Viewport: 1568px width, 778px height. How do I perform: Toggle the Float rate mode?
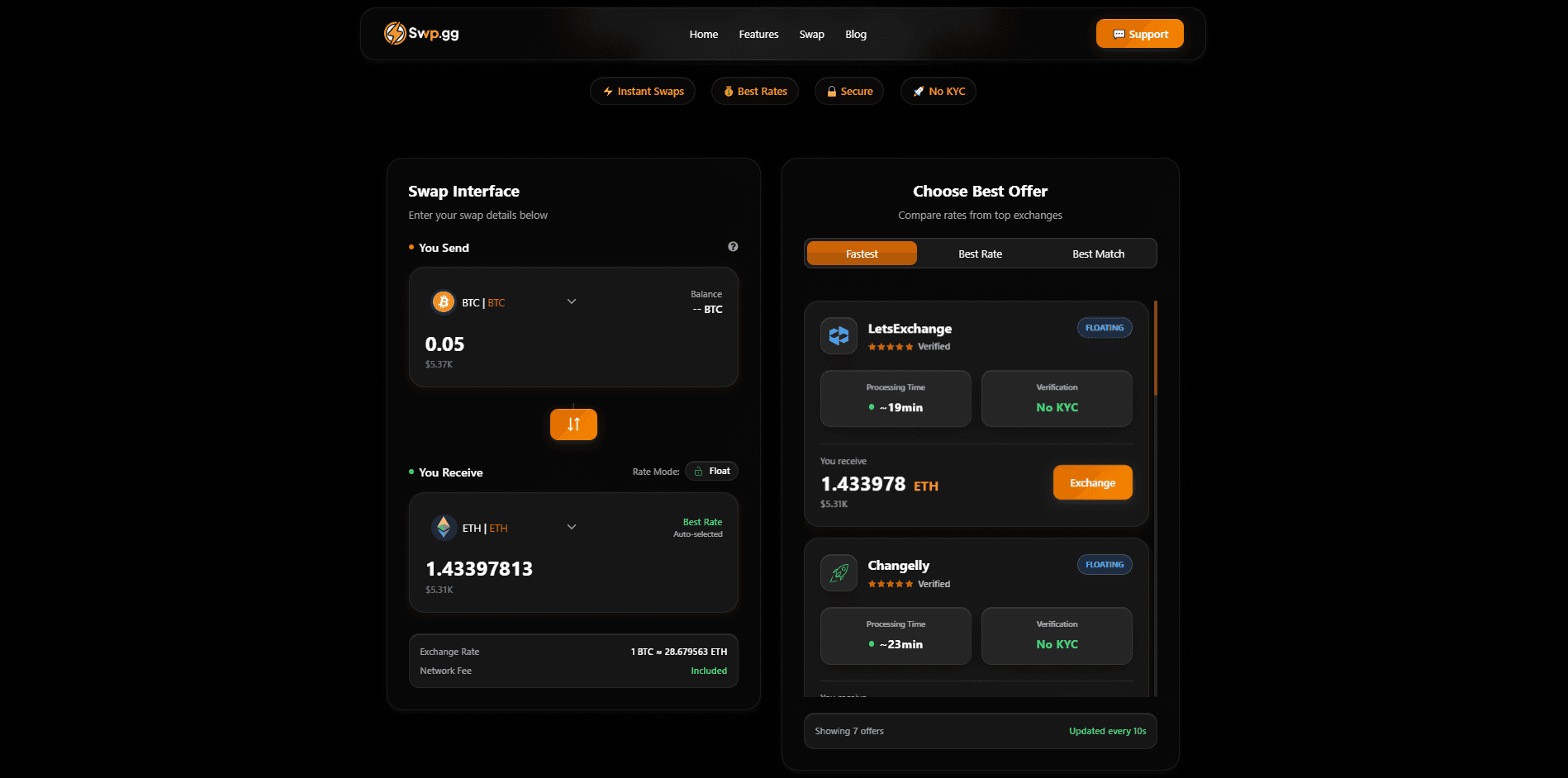tap(712, 471)
